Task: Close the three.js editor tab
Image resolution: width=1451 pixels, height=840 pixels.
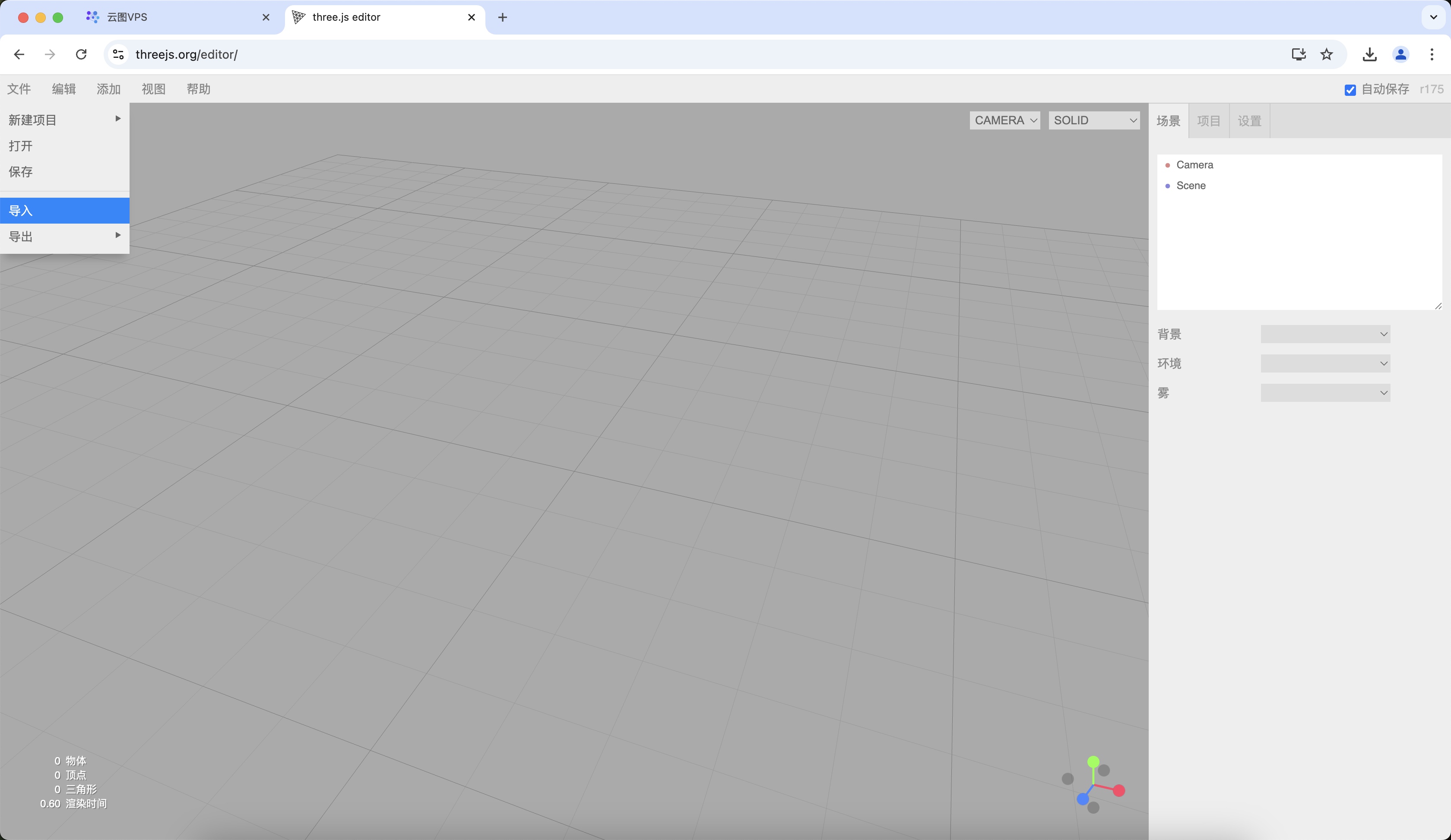Action: tap(472, 17)
